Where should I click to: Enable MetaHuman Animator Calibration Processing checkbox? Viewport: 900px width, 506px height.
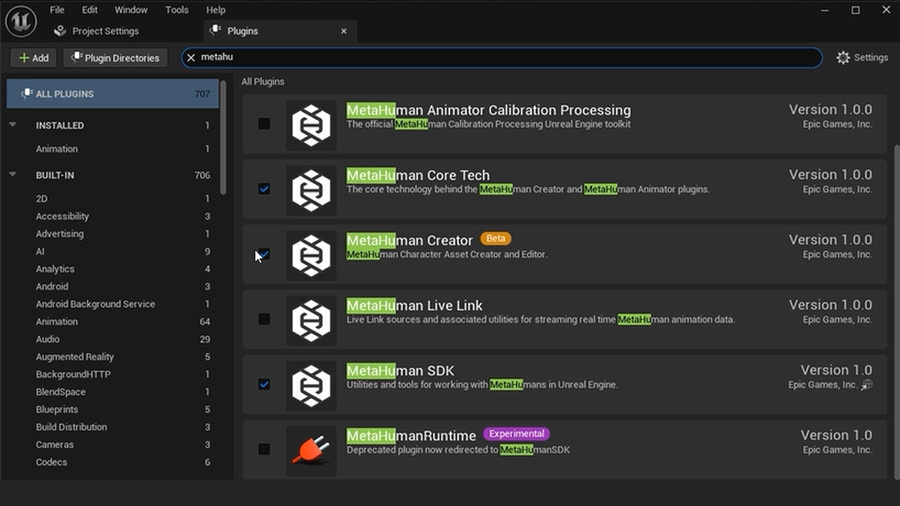tap(264, 124)
